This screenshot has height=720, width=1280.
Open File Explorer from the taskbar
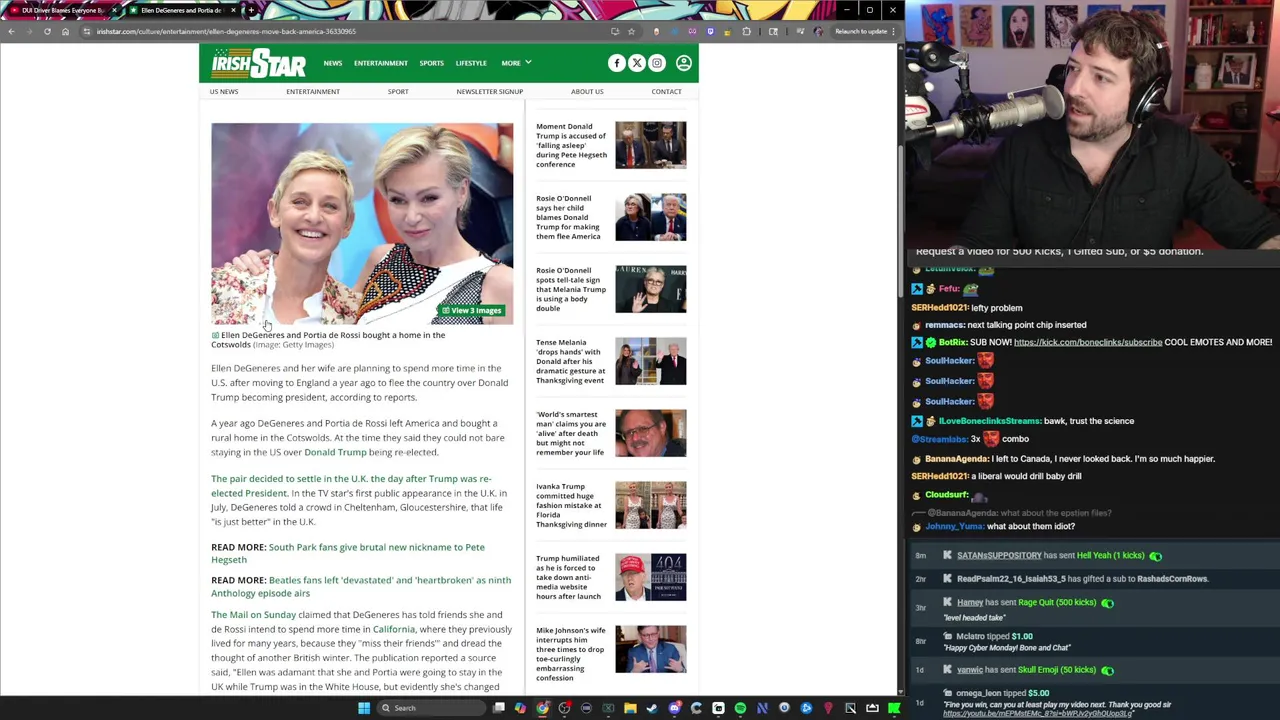(630, 708)
